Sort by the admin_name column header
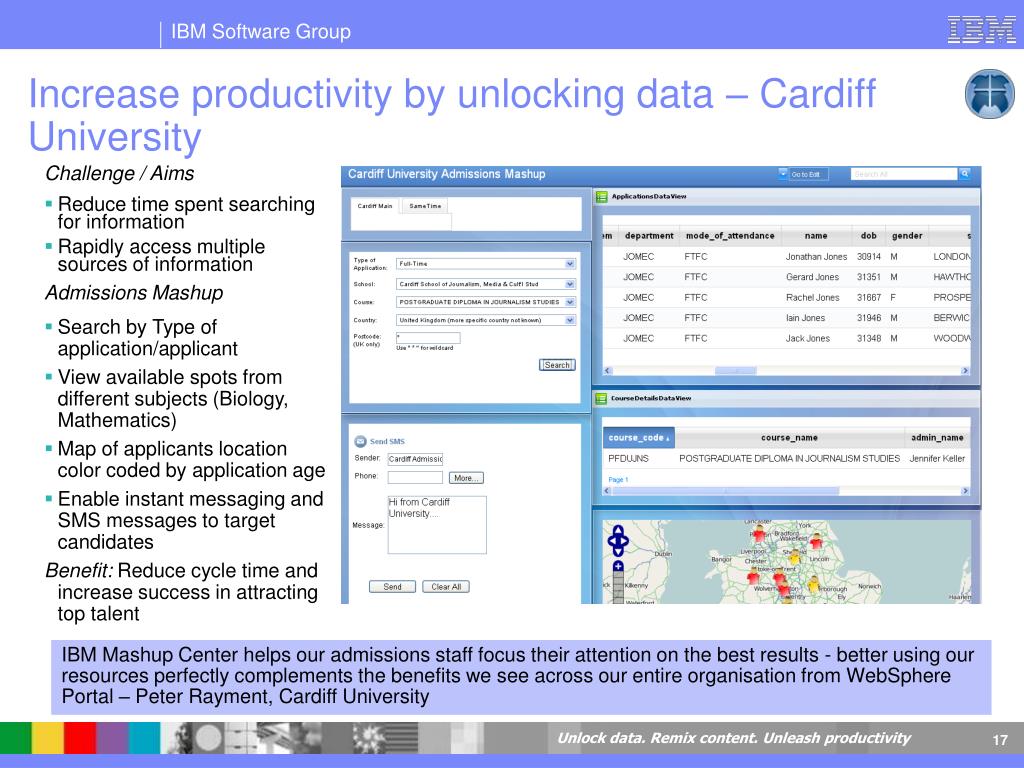The width and height of the screenshot is (1024, 768). 937,438
